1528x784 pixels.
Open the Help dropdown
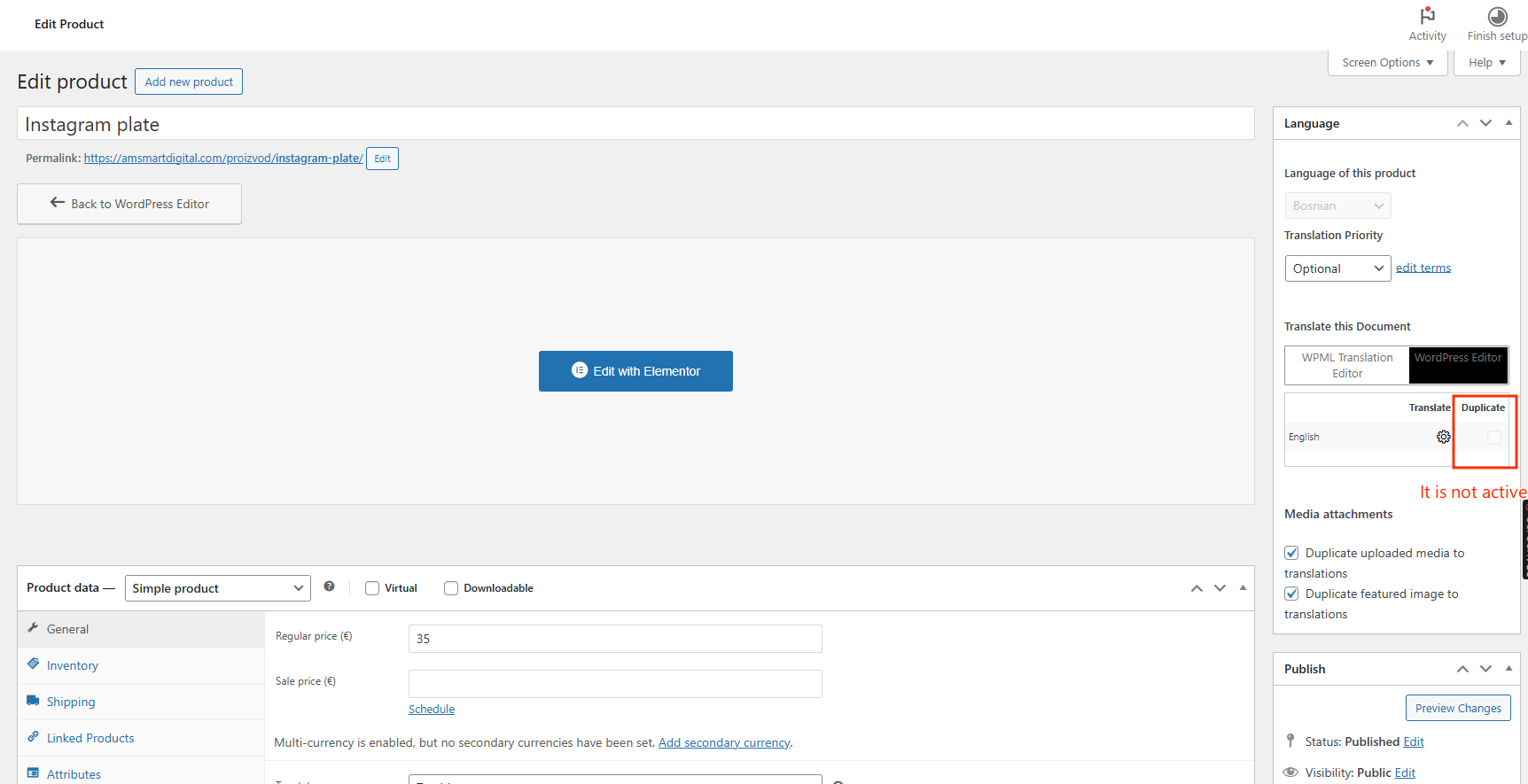coord(1486,63)
